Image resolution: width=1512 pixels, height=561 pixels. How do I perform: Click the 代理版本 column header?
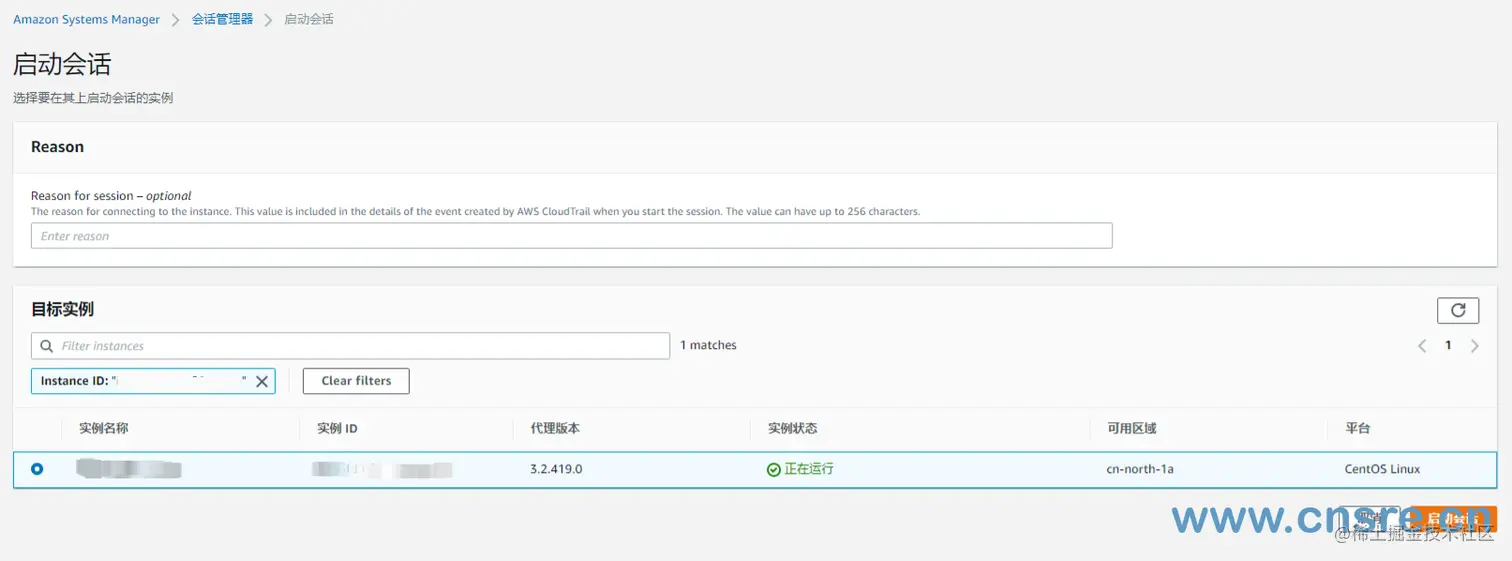click(x=555, y=428)
